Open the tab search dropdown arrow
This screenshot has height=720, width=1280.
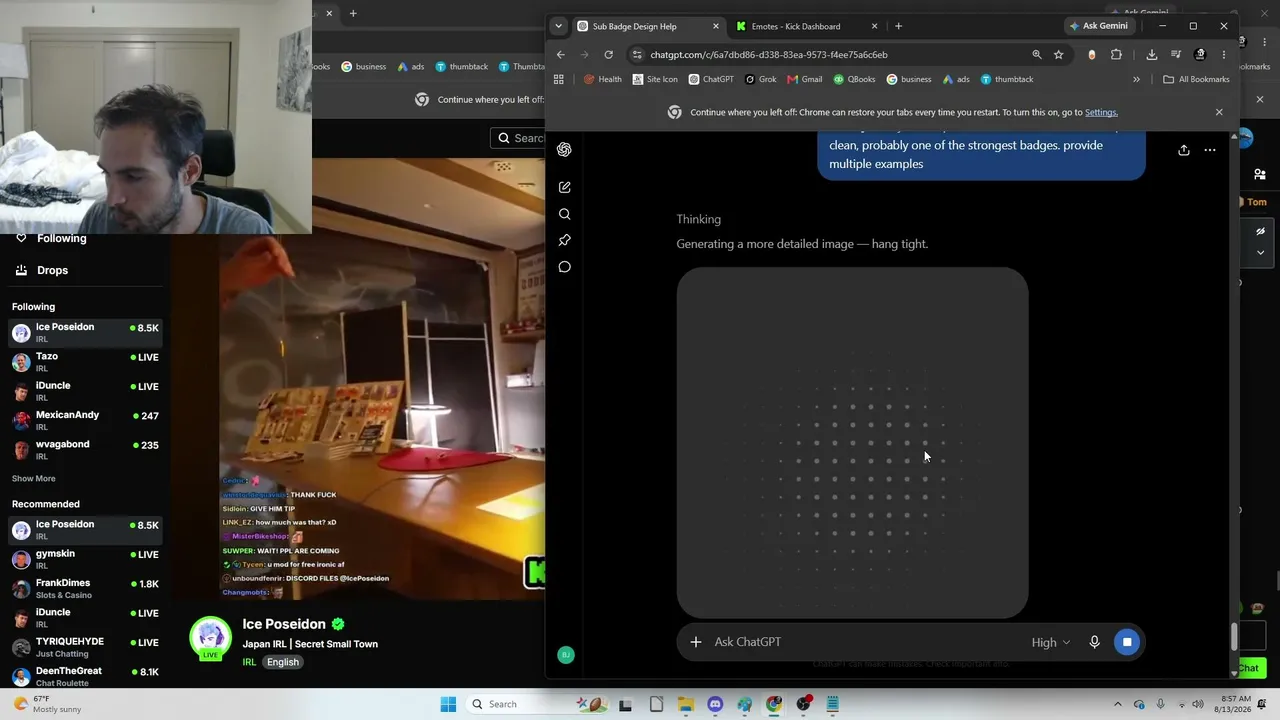[558, 26]
